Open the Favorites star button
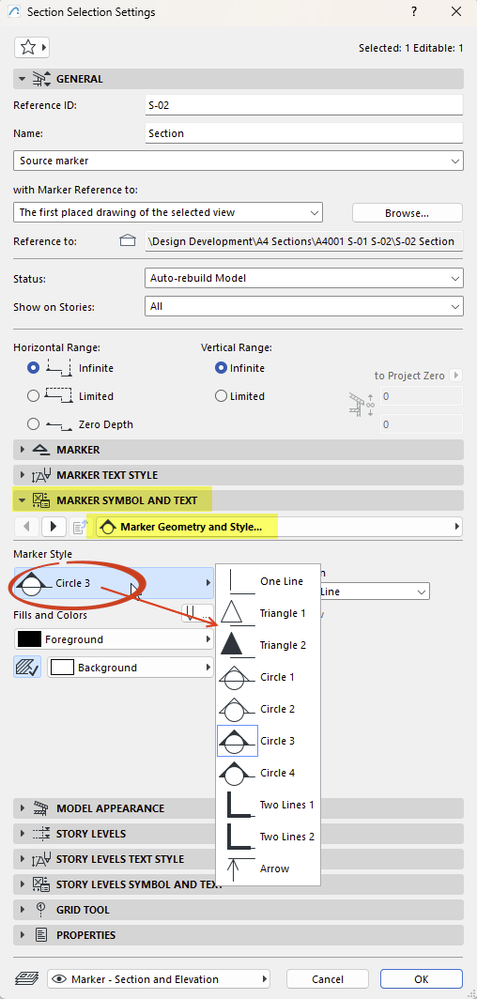This screenshot has width=477, height=999. [x=32, y=47]
